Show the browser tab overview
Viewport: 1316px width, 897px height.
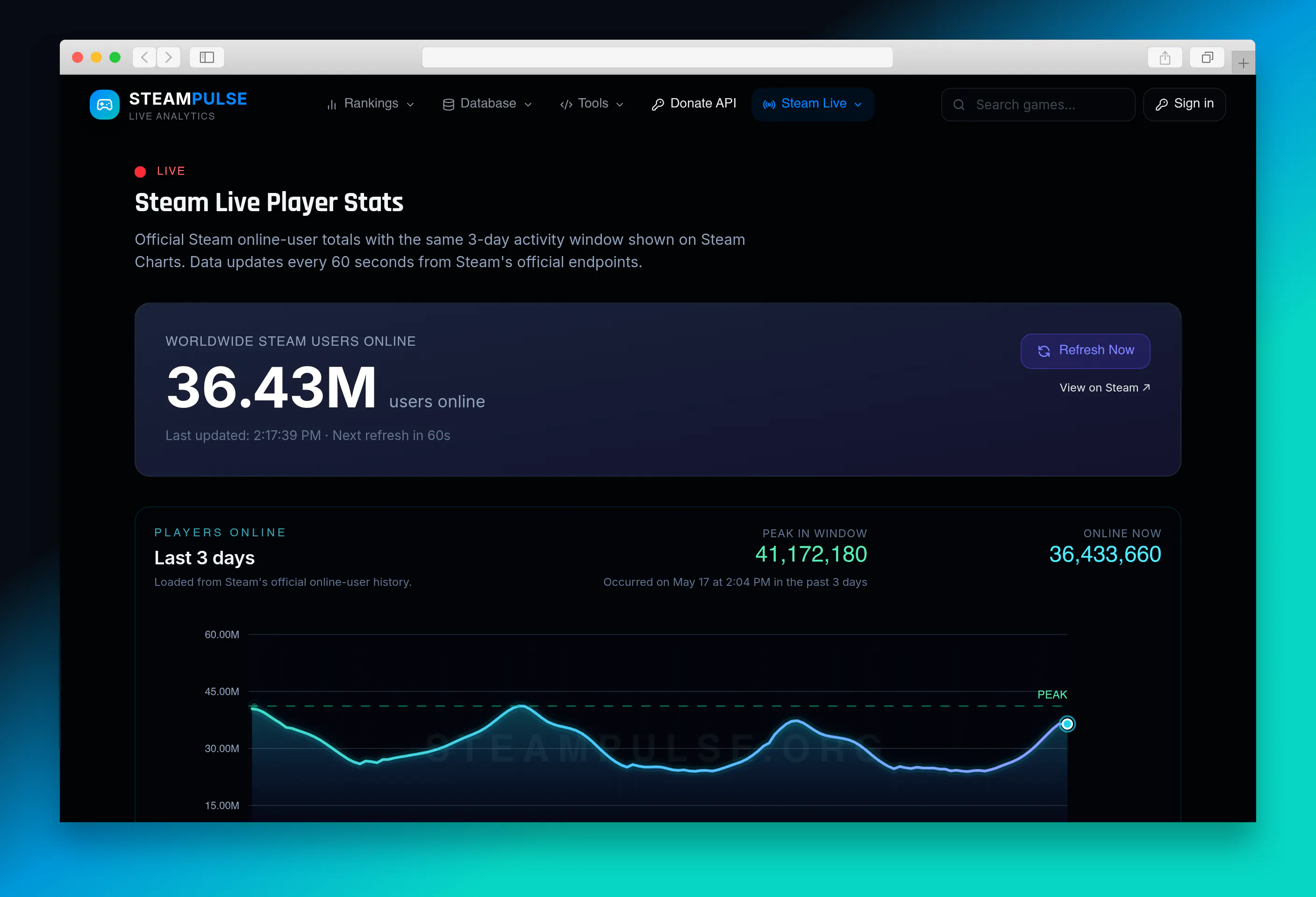coord(1207,57)
